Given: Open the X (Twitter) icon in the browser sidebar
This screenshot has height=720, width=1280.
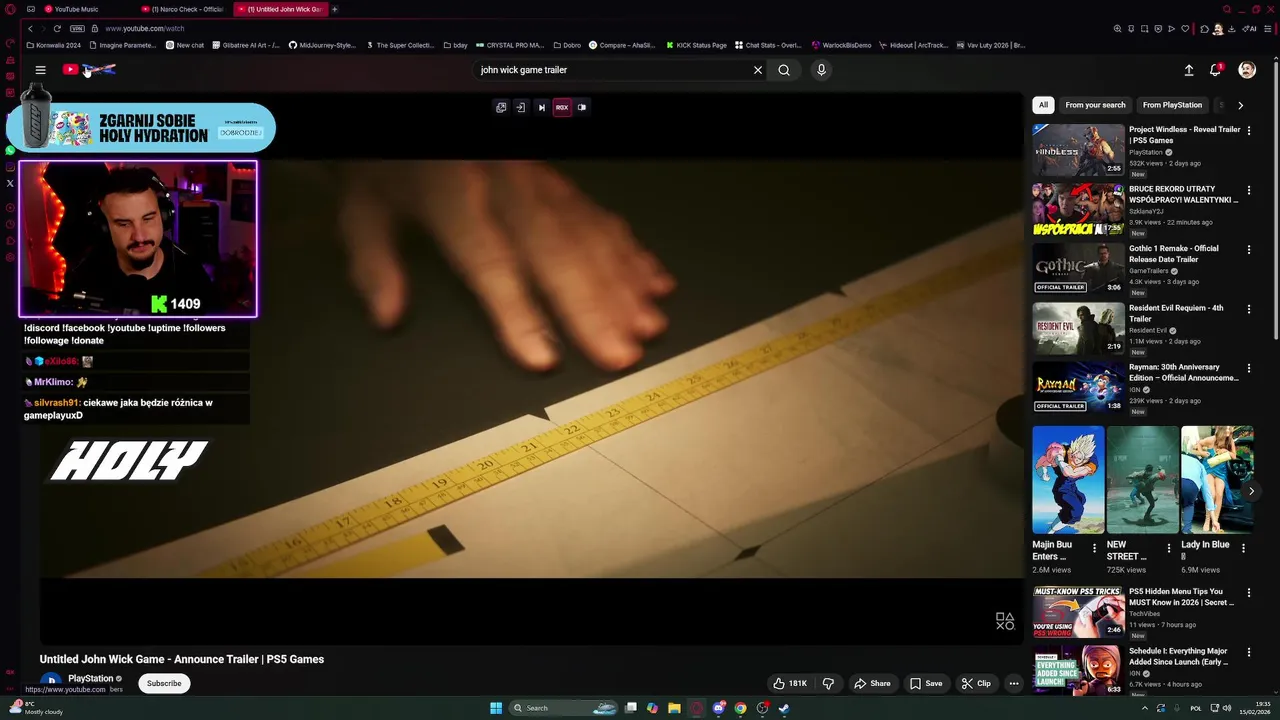Looking at the screenshot, I should 10,183.
